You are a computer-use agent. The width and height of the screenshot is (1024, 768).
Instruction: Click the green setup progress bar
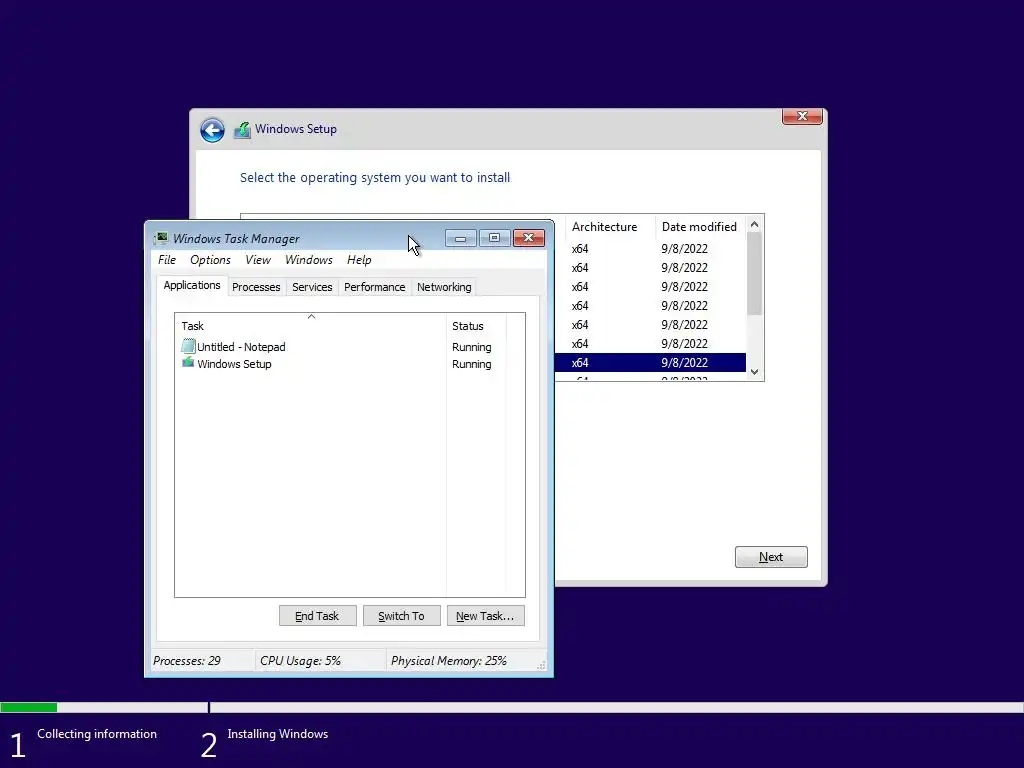click(x=29, y=707)
